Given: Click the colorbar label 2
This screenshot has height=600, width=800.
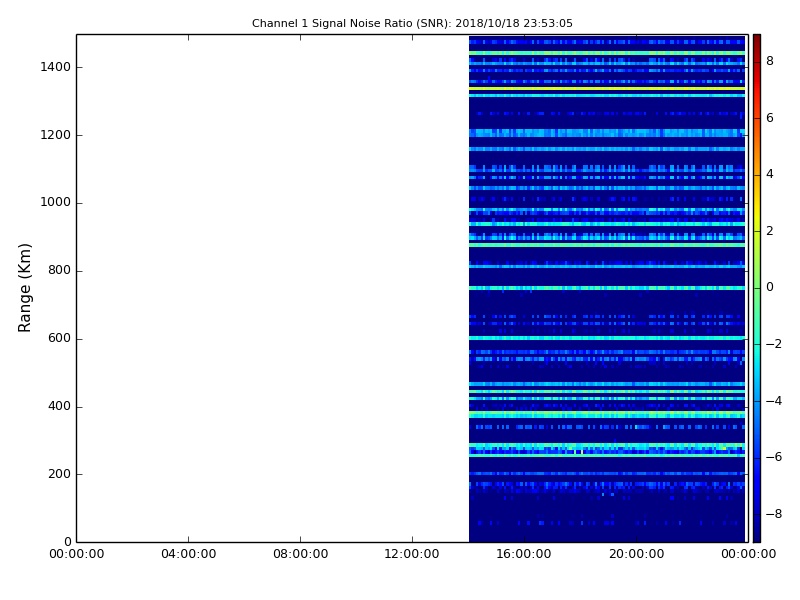Looking at the screenshot, I should click(x=770, y=231).
